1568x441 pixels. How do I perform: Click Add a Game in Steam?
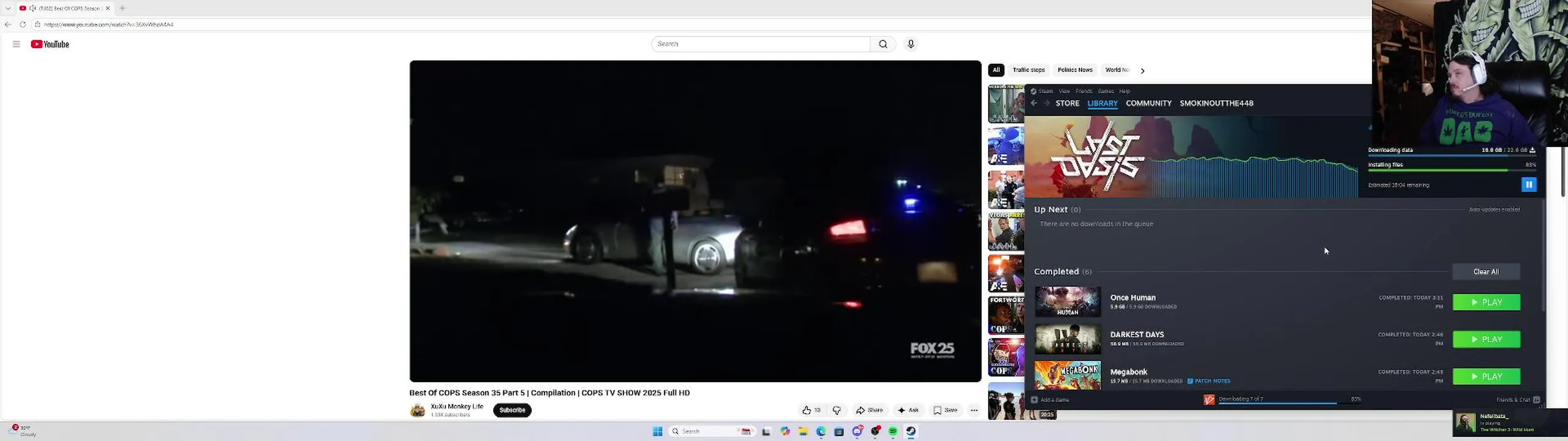1050,400
